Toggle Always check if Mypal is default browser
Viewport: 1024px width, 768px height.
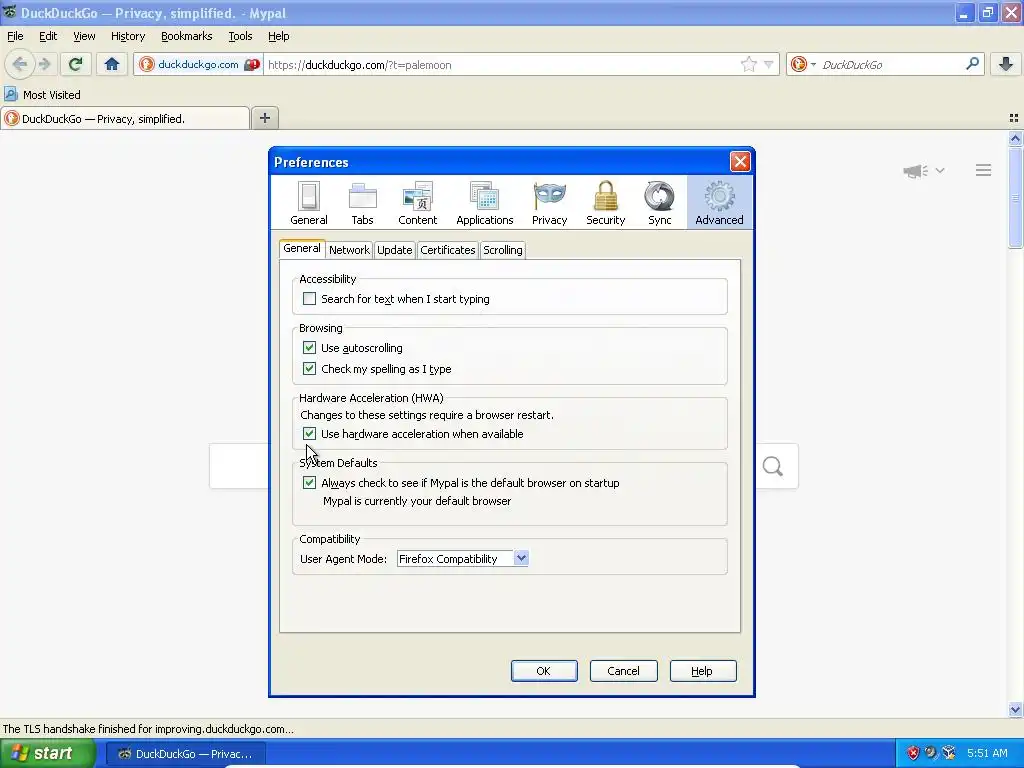coord(309,483)
